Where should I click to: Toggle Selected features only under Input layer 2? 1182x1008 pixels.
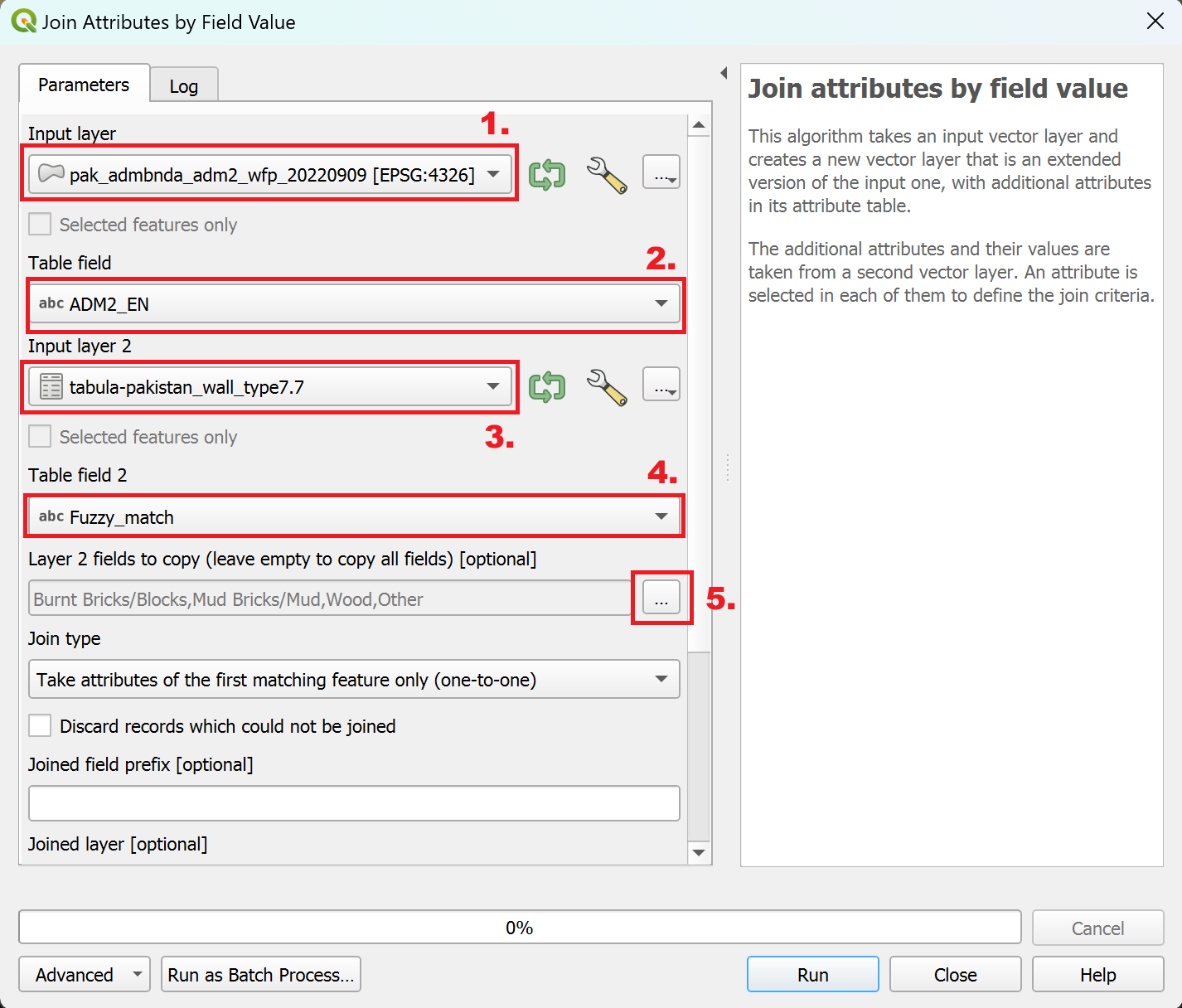[40, 437]
